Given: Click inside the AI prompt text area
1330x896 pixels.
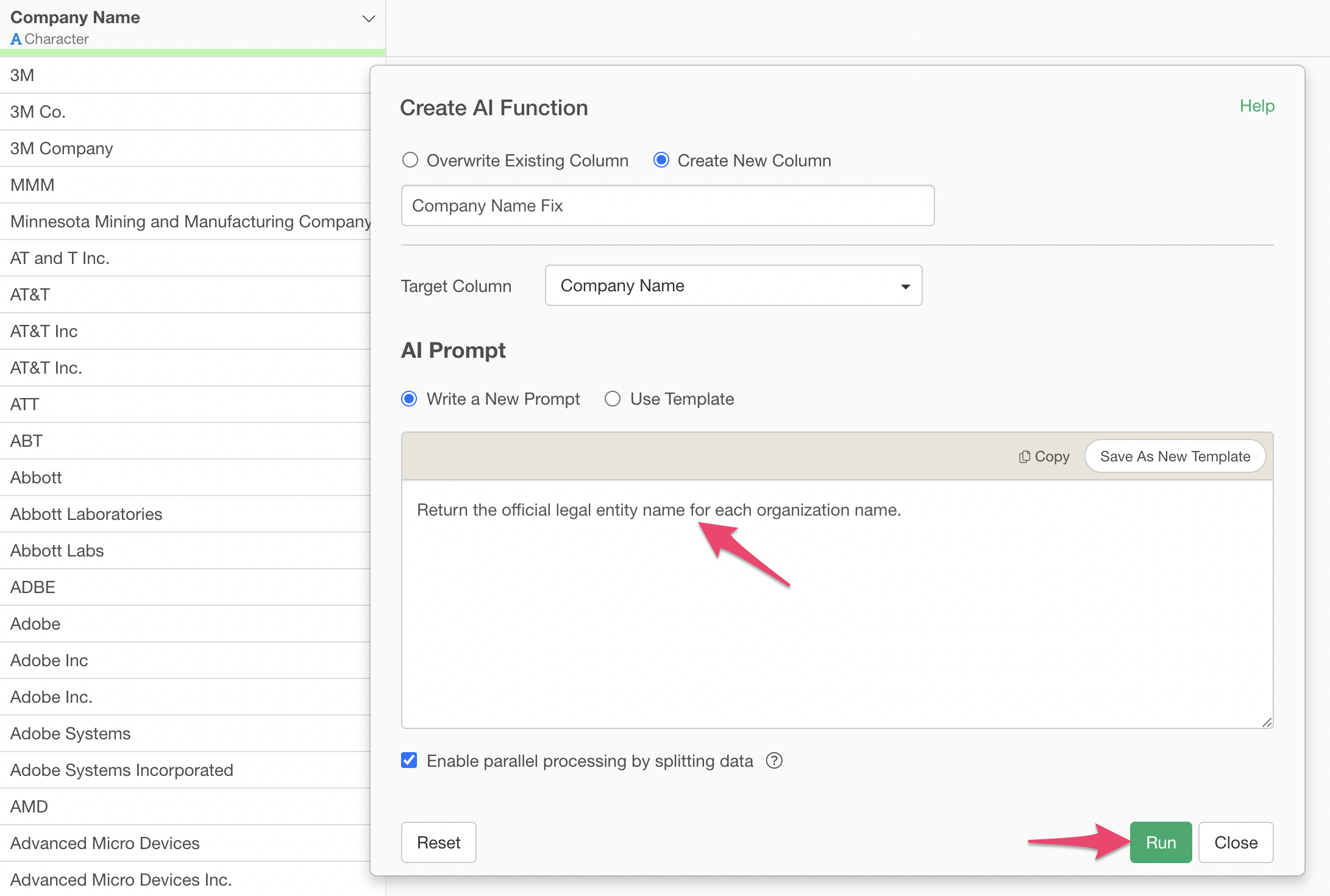Looking at the screenshot, I should (x=836, y=610).
